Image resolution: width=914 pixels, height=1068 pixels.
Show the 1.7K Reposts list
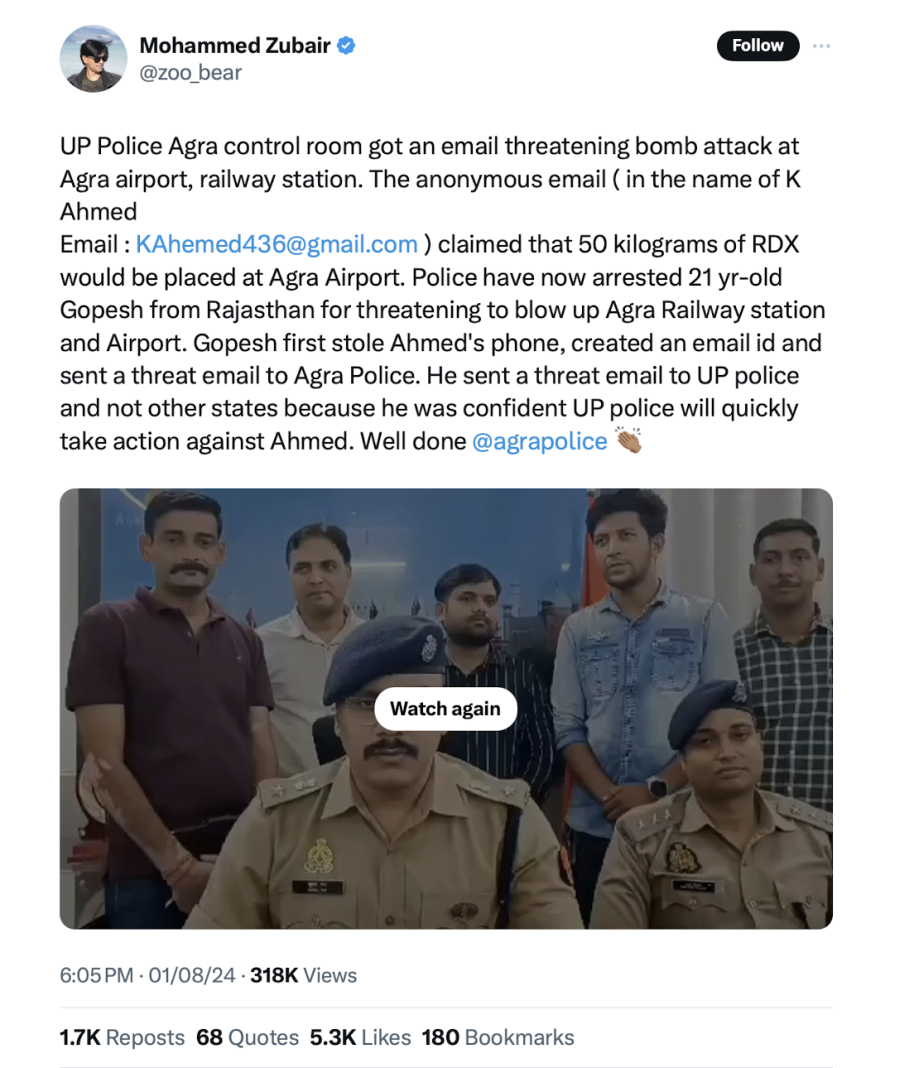tap(122, 1037)
